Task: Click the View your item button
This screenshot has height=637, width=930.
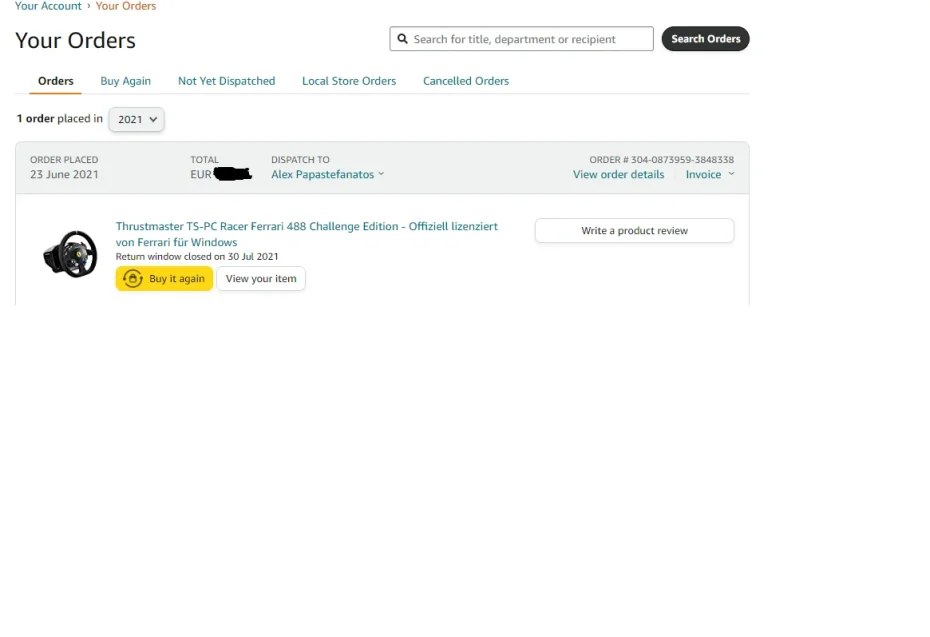Action: tap(261, 279)
